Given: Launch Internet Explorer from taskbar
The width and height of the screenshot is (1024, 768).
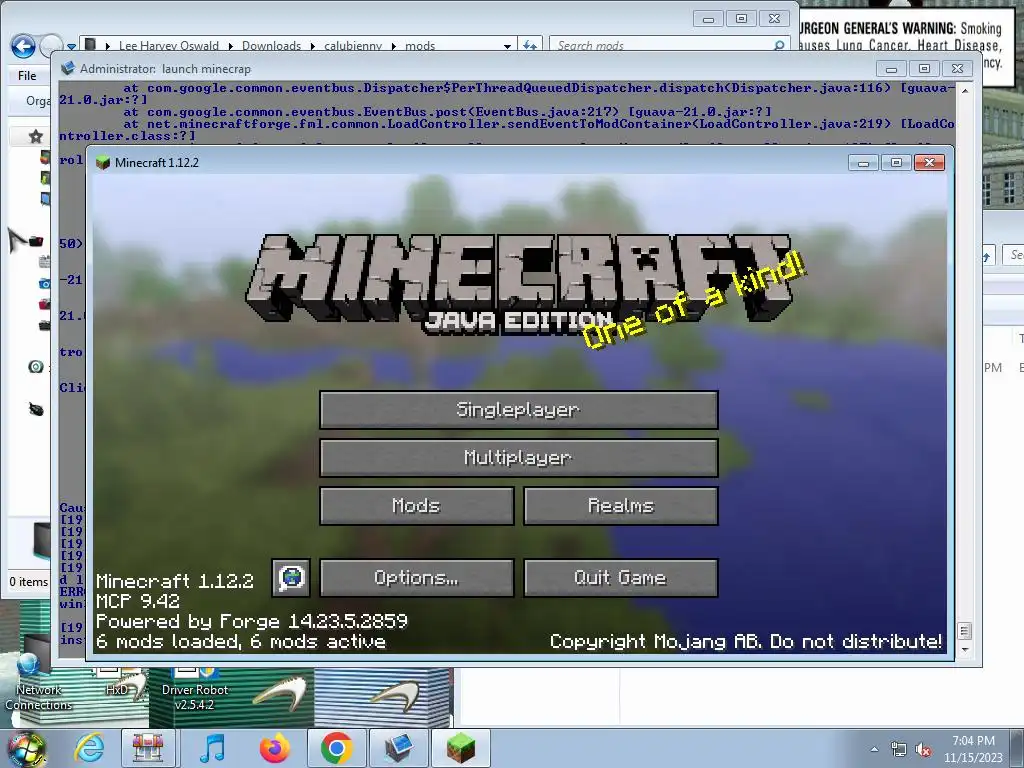Looking at the screenshot, I should coord(88,748).
